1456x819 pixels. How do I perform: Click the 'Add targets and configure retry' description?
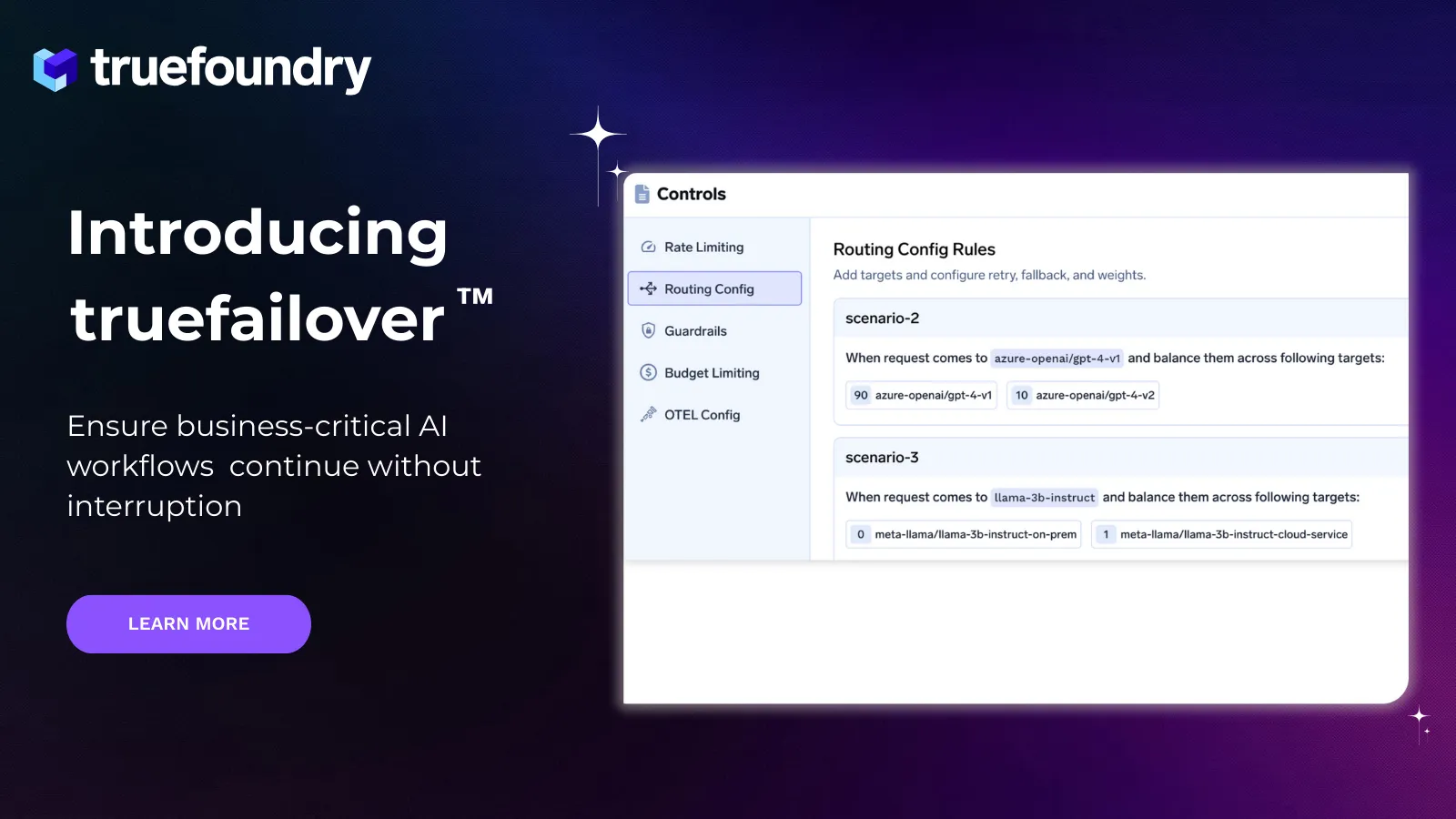pyautogui.click(x=989, y=275)
